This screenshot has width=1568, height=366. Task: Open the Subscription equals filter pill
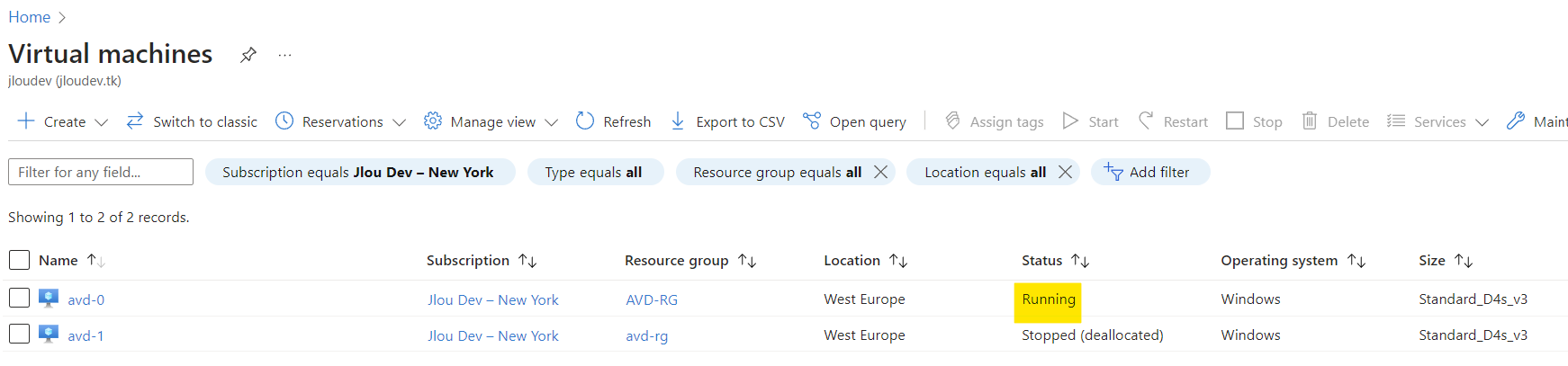pos(360,172)
